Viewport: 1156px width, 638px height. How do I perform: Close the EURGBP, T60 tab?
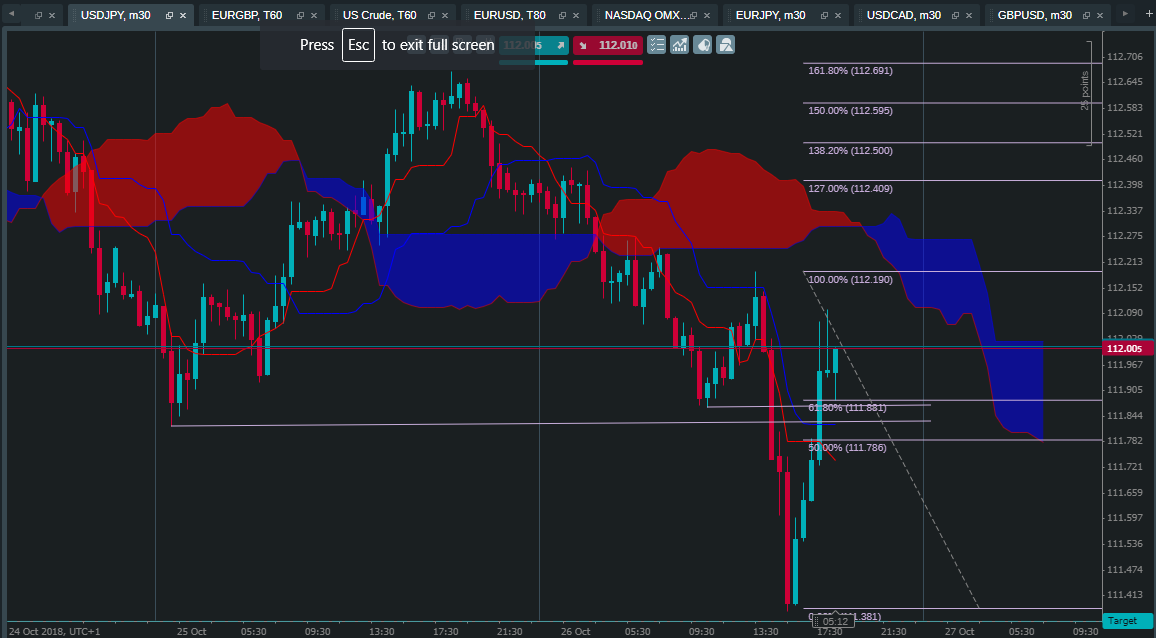point(314,15)
